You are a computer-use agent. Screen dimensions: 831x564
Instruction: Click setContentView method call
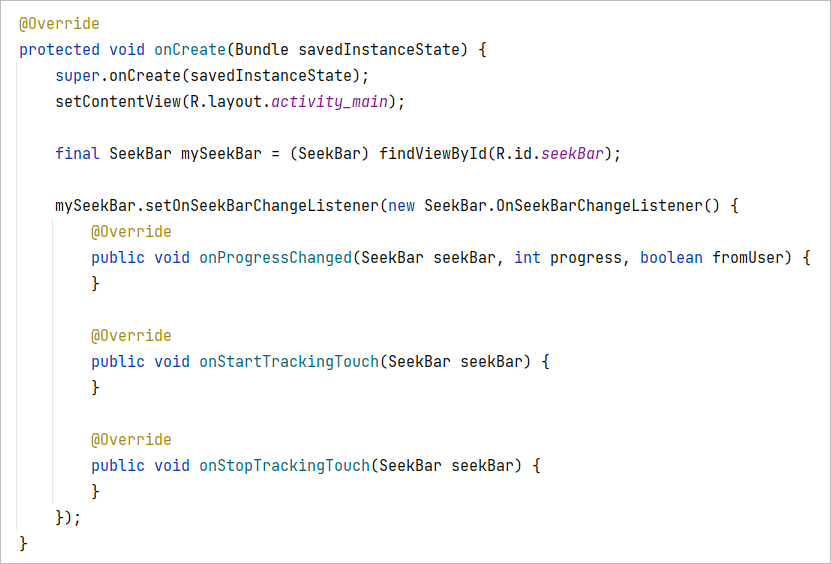tap(118, 102)
